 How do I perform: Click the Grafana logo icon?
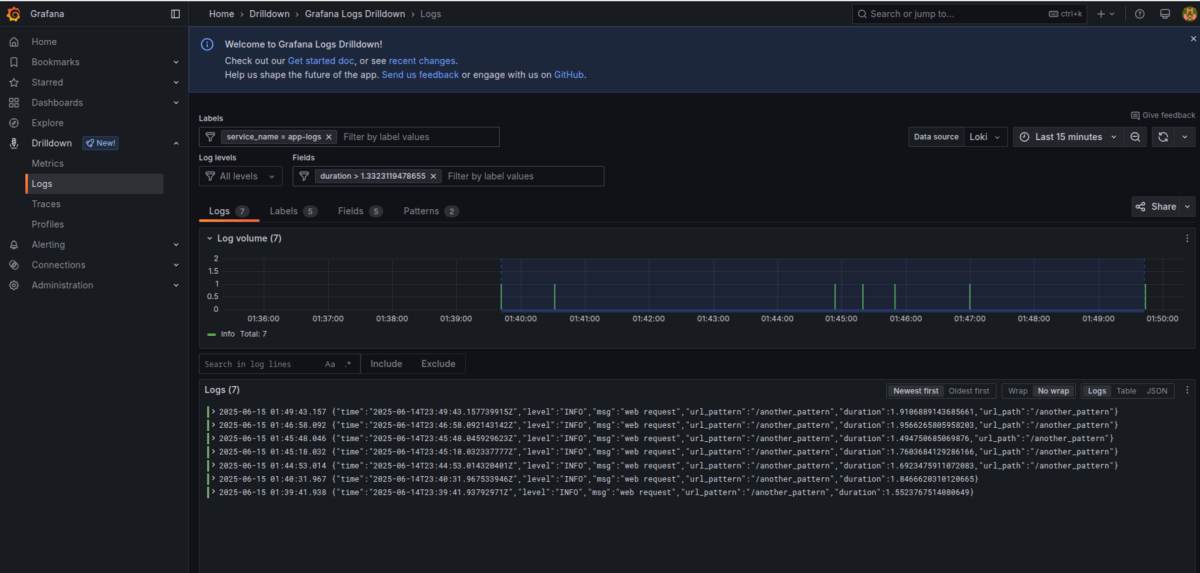tap(13, 14)
